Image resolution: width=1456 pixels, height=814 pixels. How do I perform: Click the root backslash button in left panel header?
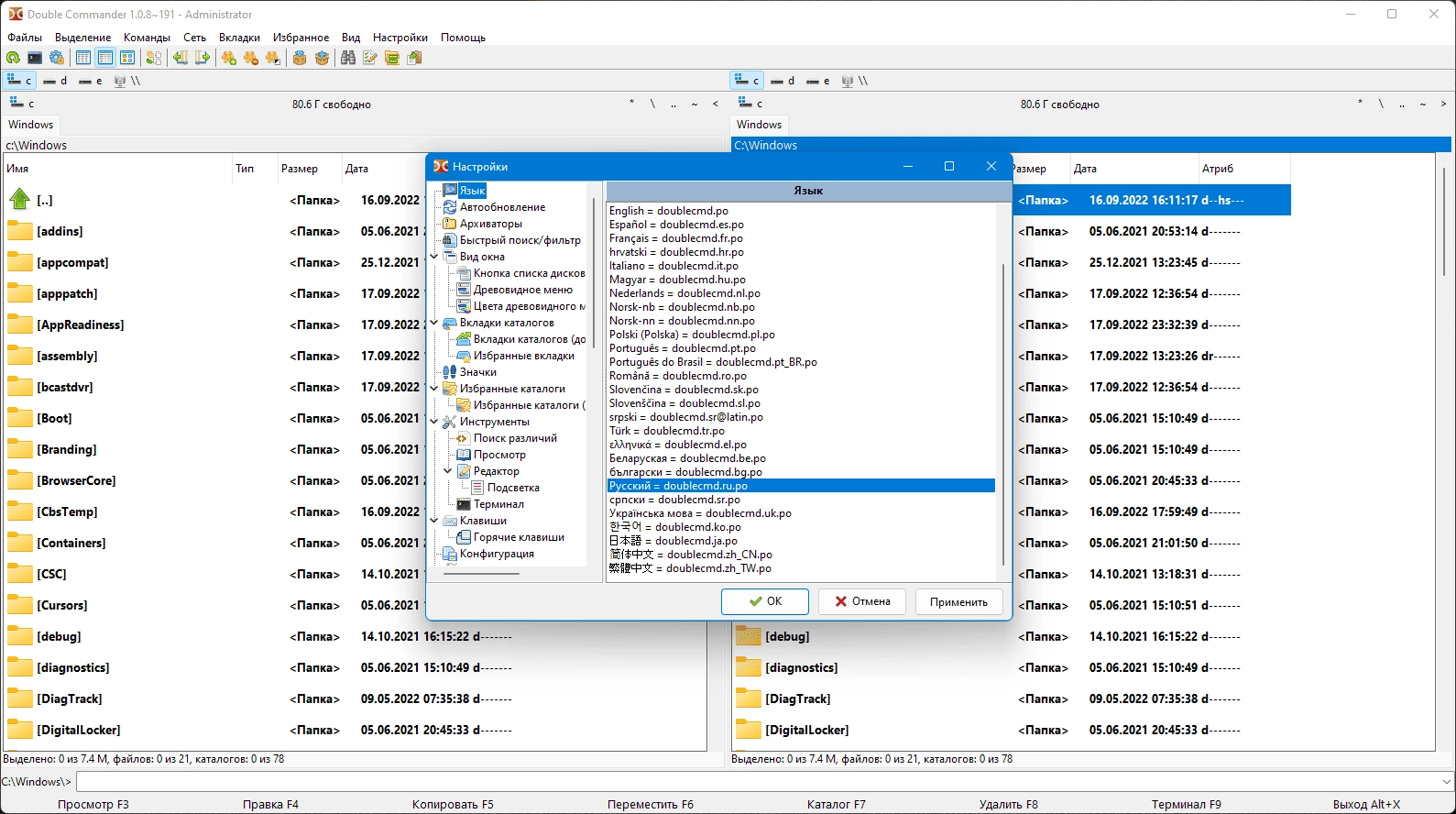(652, 104)
